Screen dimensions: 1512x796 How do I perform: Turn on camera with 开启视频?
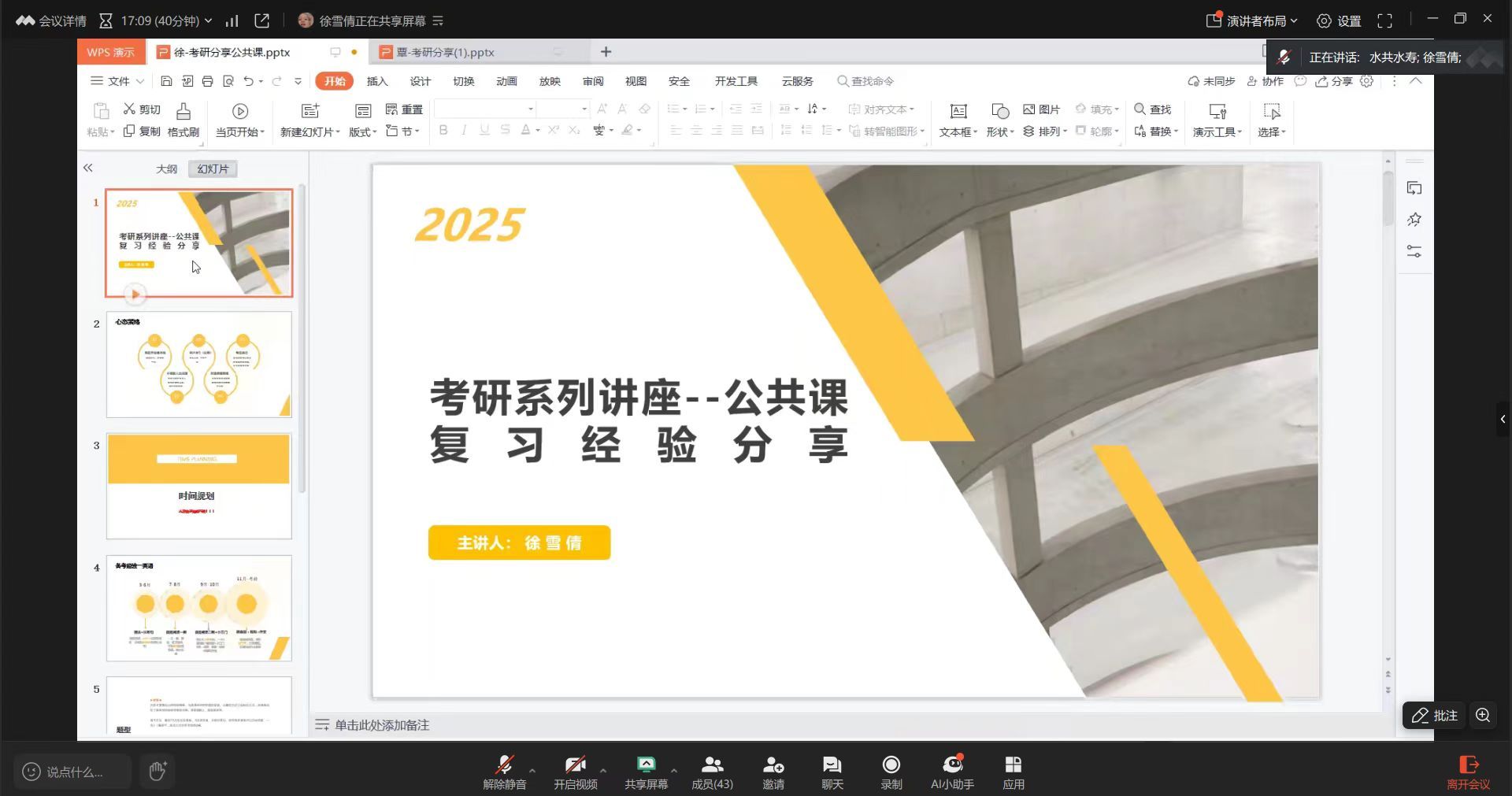point(575,765)
